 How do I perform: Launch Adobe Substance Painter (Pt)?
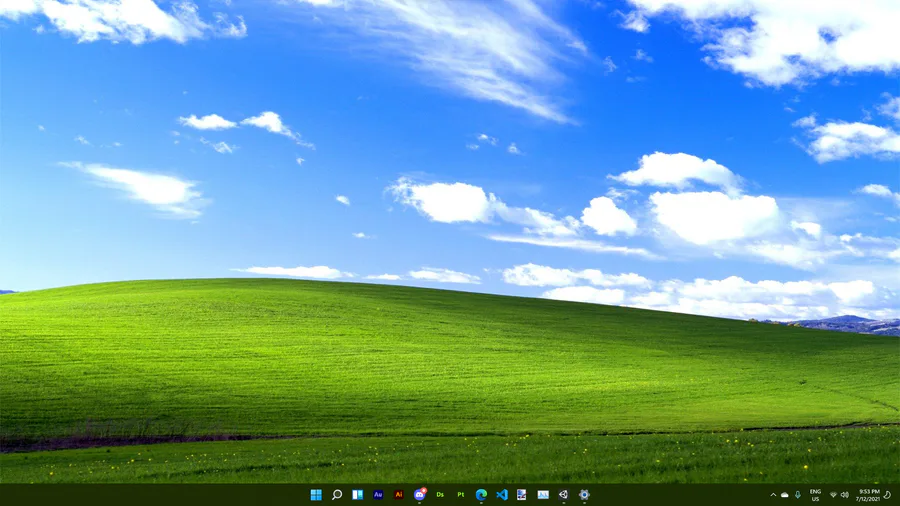(460, 495)
